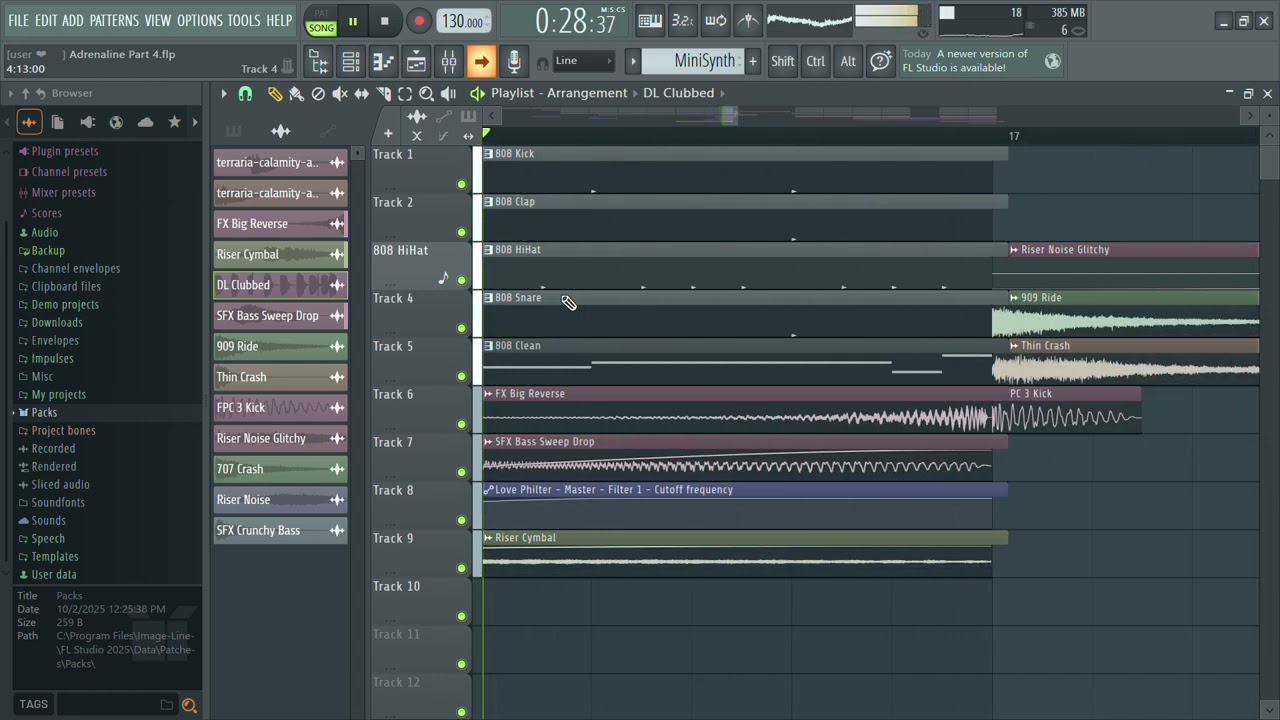1280x720 pixels.
Task: Switch to SONG mode
Action: (x=321, y=27)
